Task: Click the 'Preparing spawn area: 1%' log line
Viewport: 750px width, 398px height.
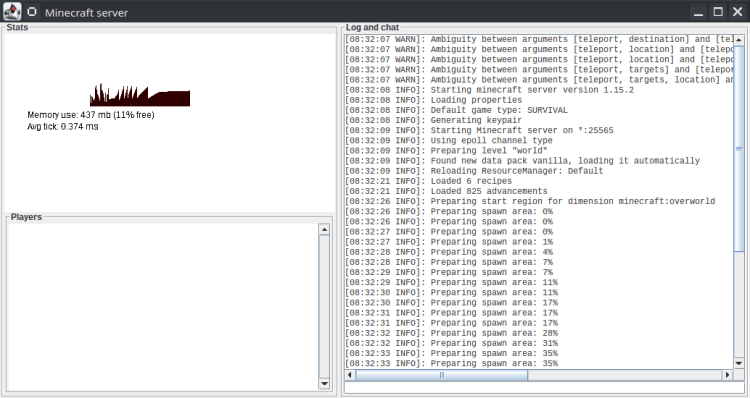Action: pyautogui.click(x=449, y=242)
